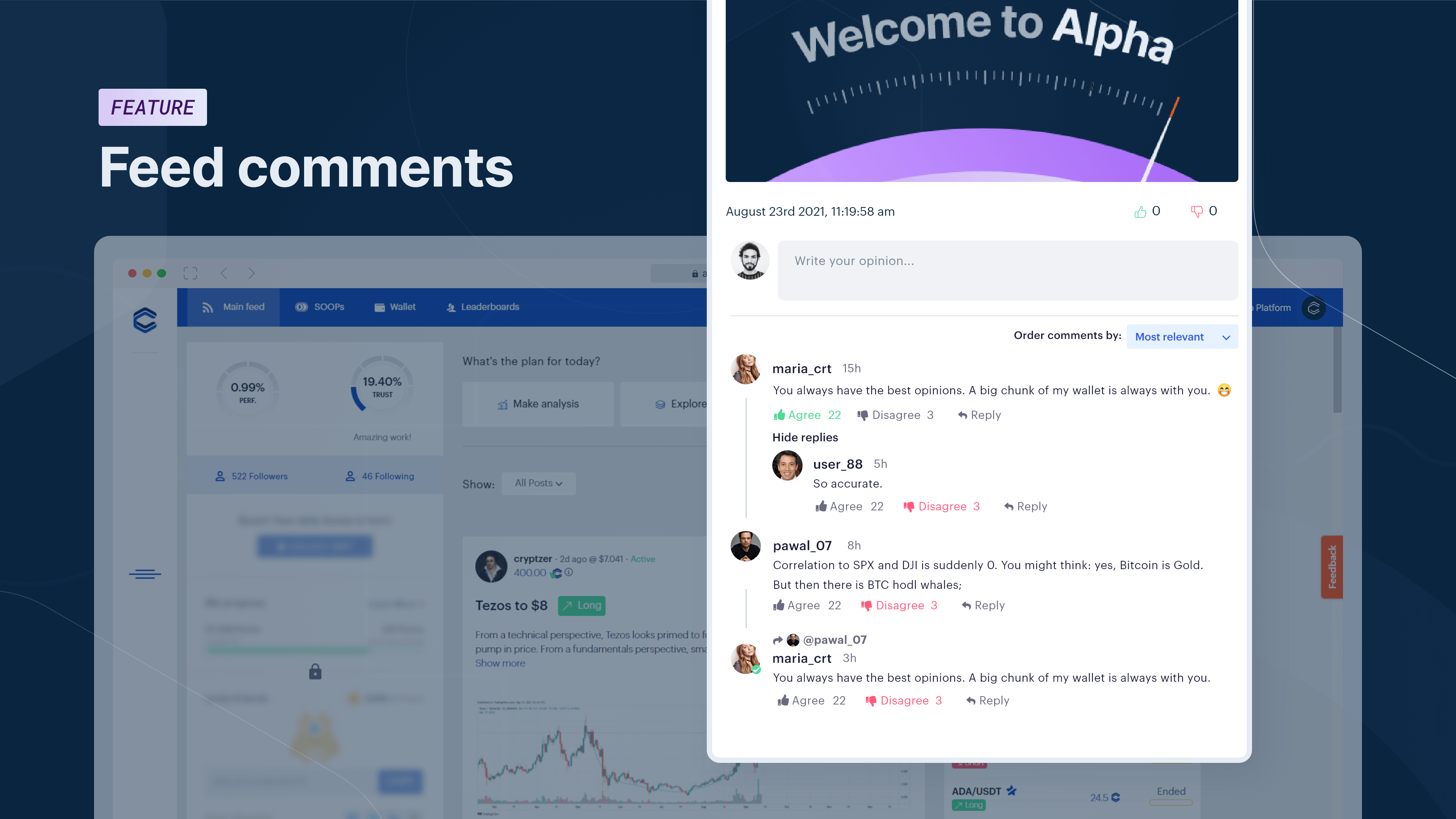This screenshot has height=819, width=1456.
Task: Click the Leaderboards navigation icon
Action: click(x=450, y=307)
